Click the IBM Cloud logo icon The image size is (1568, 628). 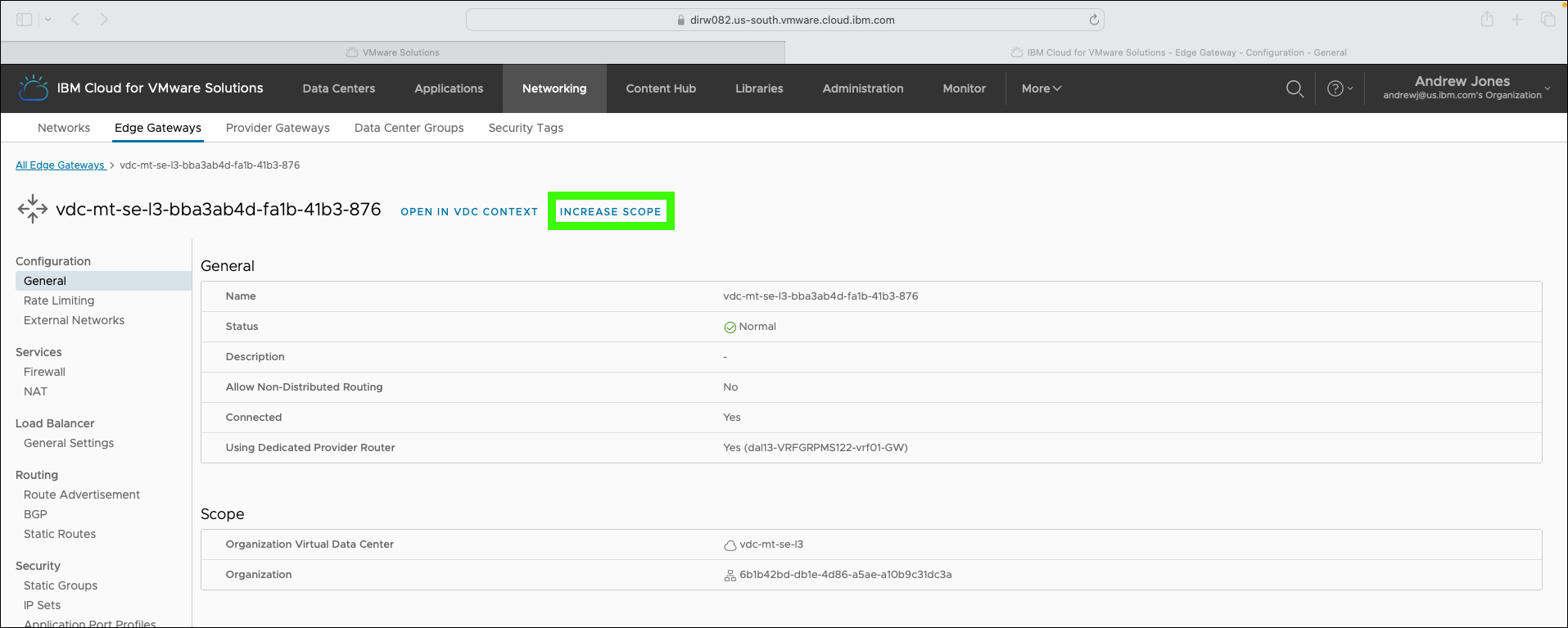[34, 88]
